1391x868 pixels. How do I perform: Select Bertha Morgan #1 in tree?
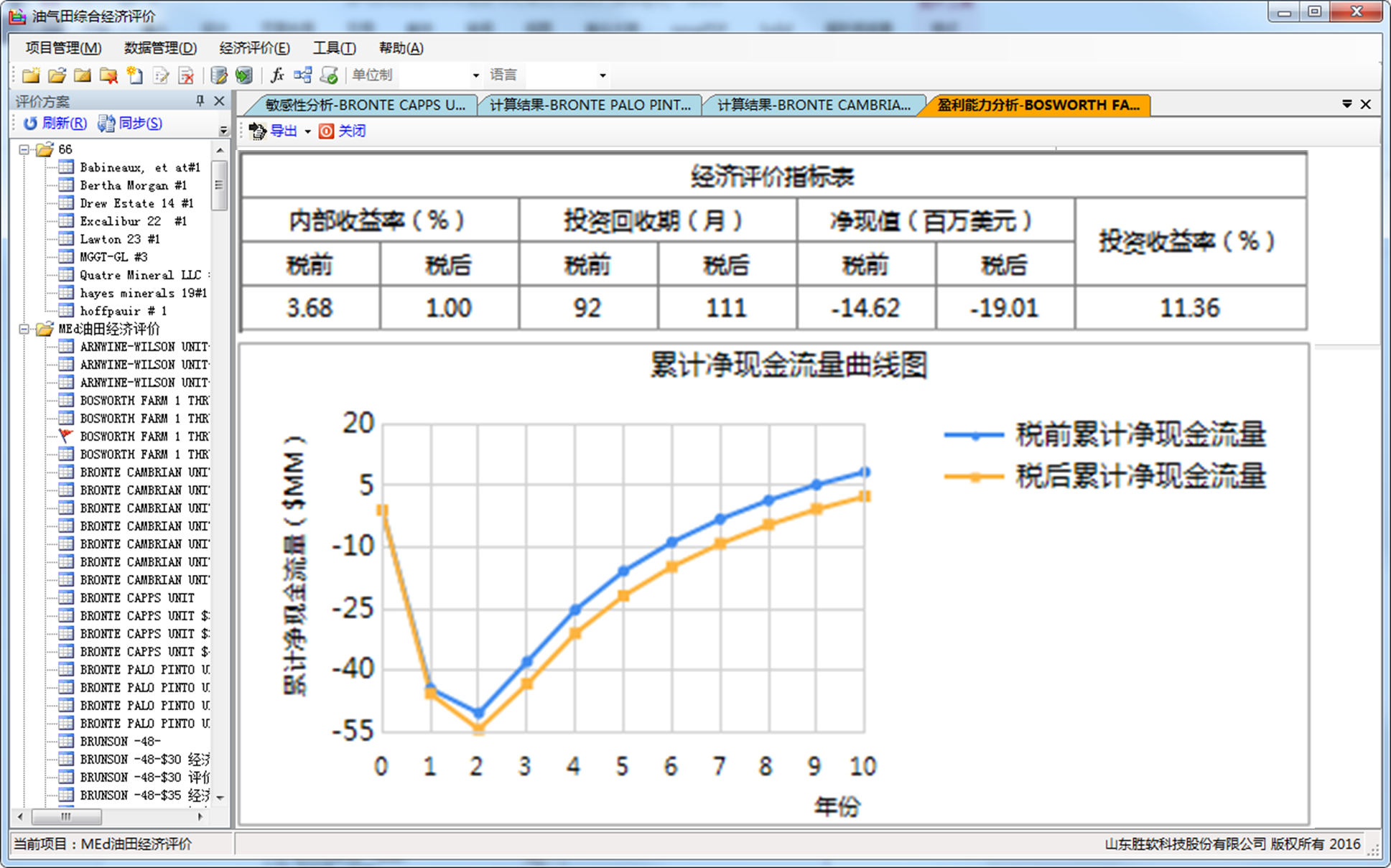coord(133,185)
